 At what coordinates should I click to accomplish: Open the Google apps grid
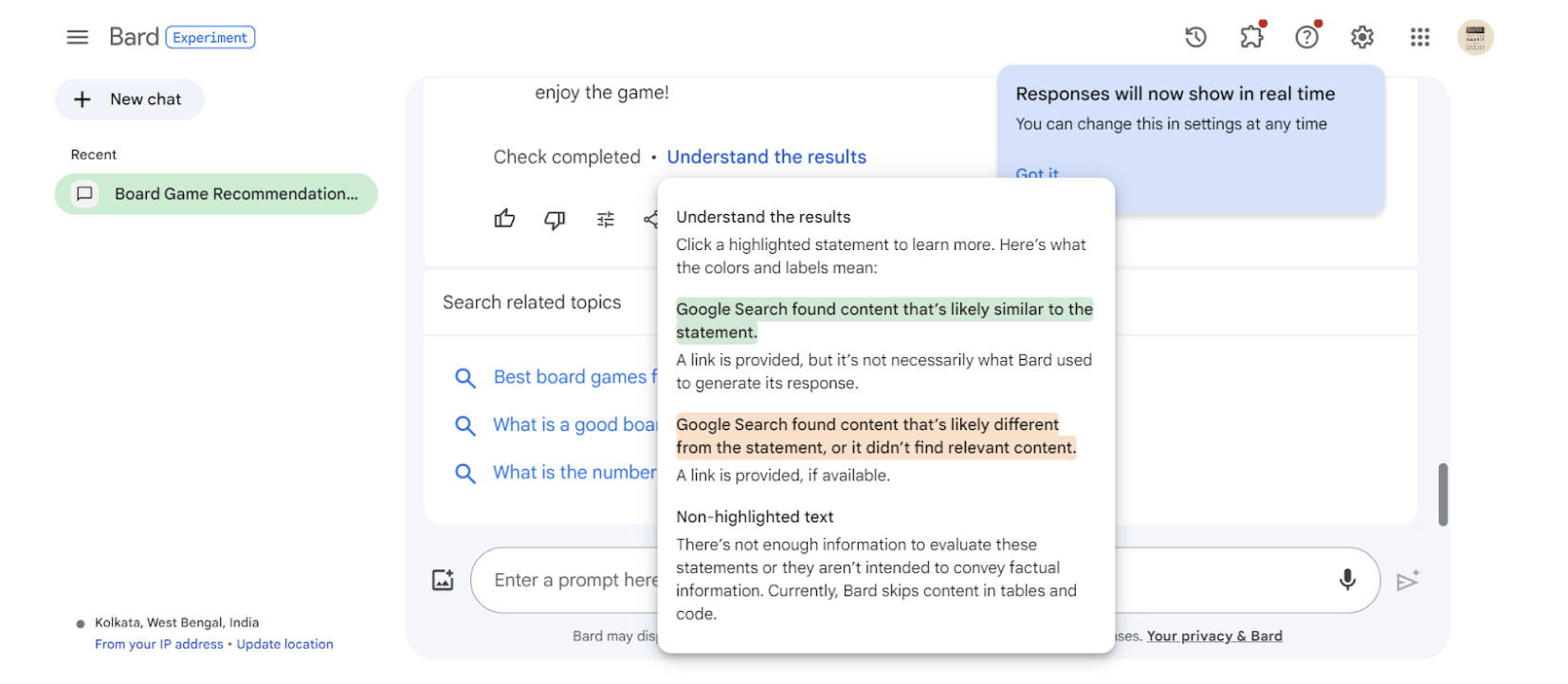(x=1419, y=36)
